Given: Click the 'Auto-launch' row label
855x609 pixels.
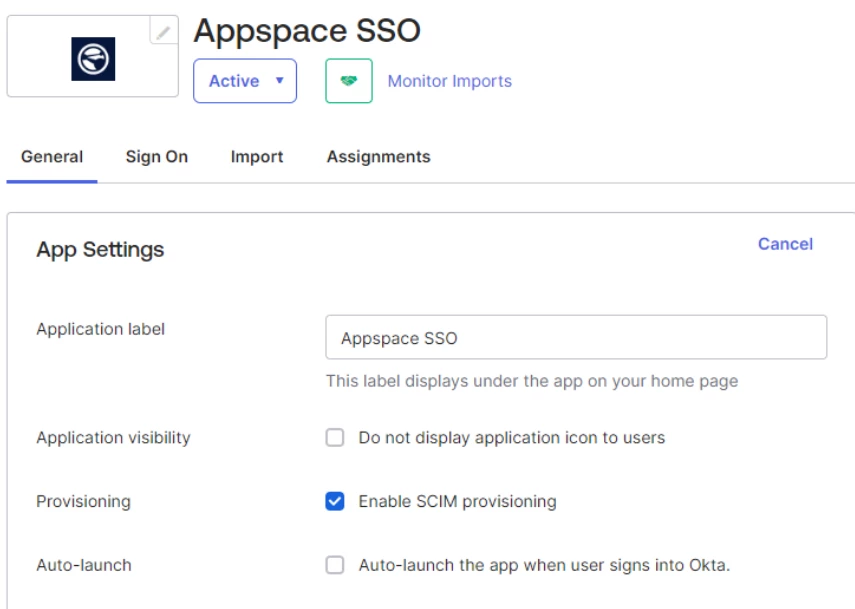Looking at the screenshot, I should pos(84,565).
